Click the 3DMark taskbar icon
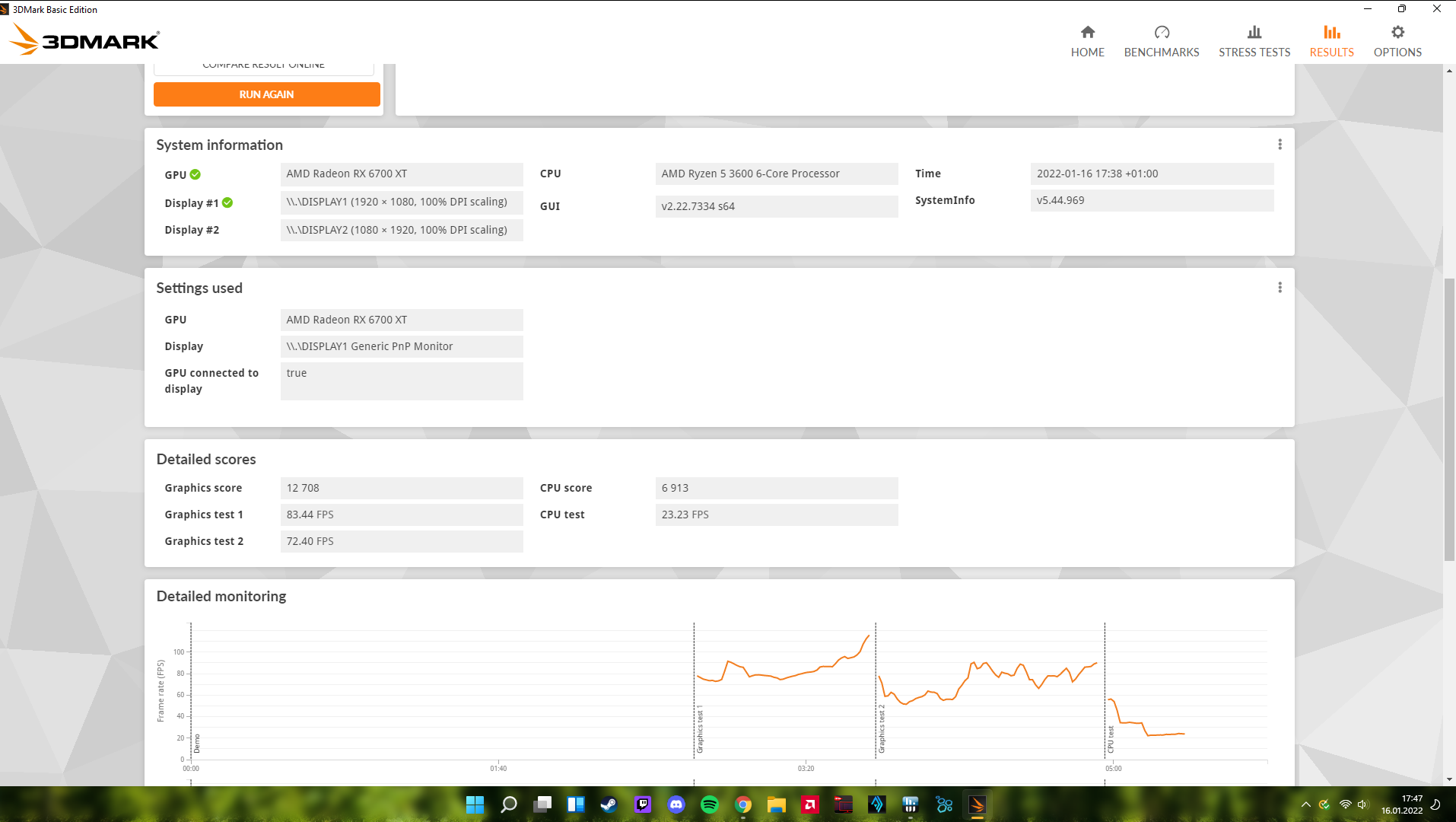Image resolution: width=1456 pixels, height=822 pixels. (978, 804)
